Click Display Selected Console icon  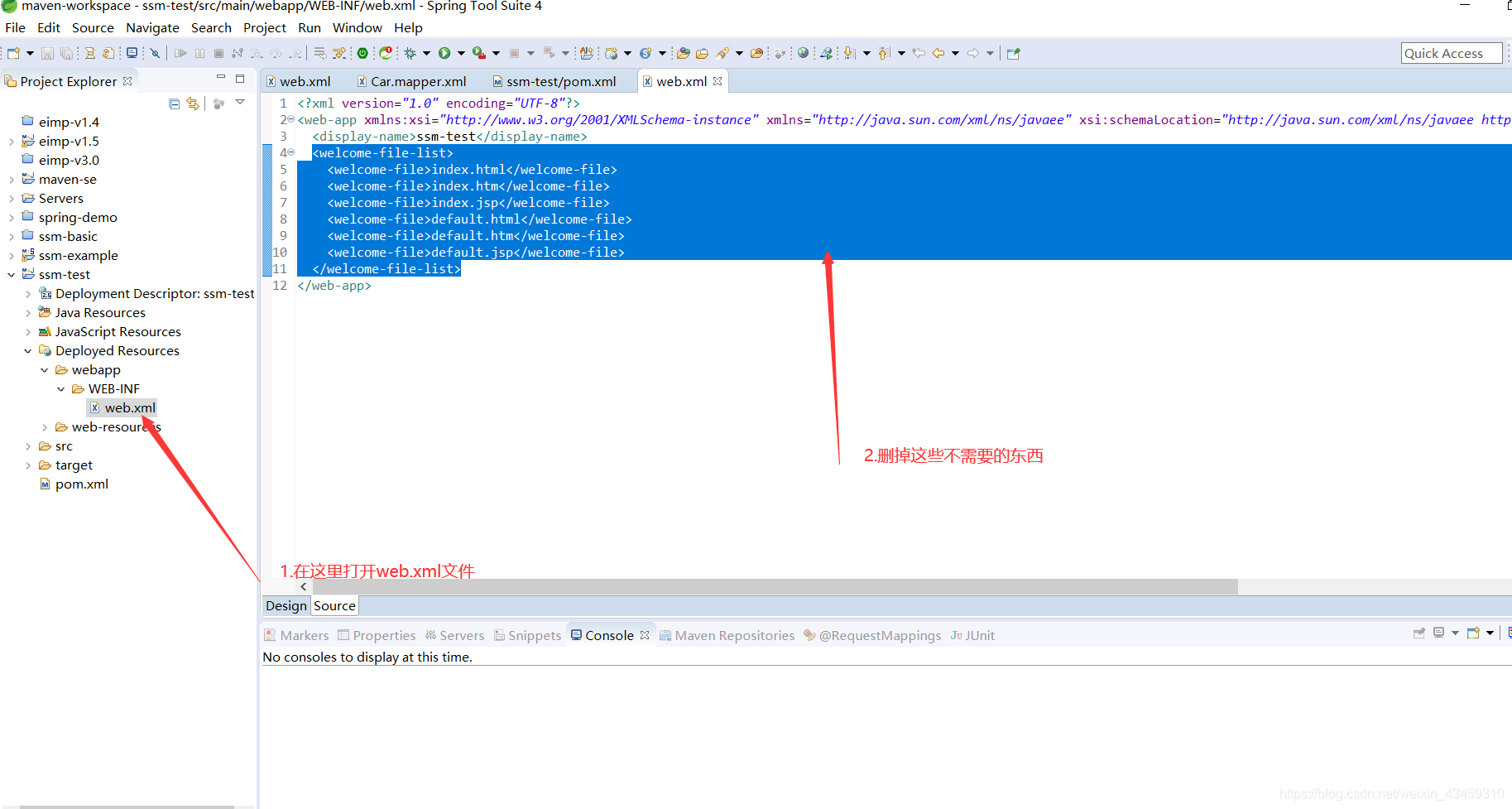(x=1439, y=633)
